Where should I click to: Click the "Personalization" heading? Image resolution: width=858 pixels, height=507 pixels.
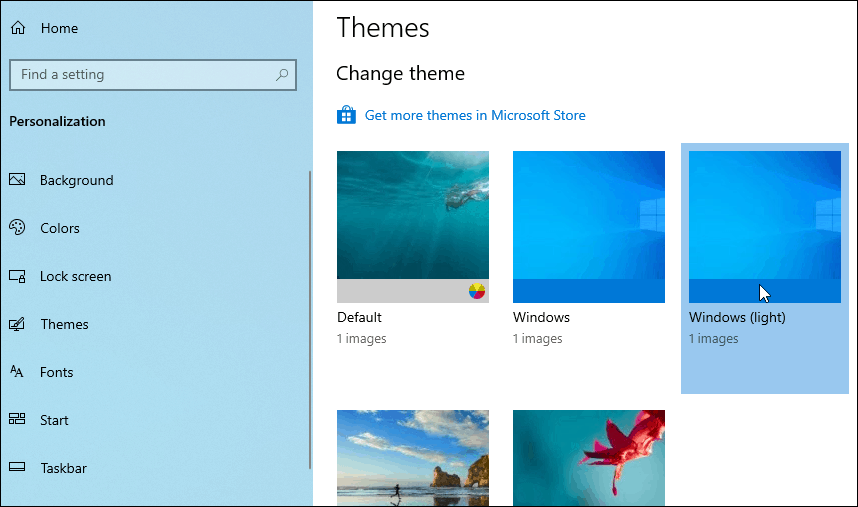click(x=57, y=121)
